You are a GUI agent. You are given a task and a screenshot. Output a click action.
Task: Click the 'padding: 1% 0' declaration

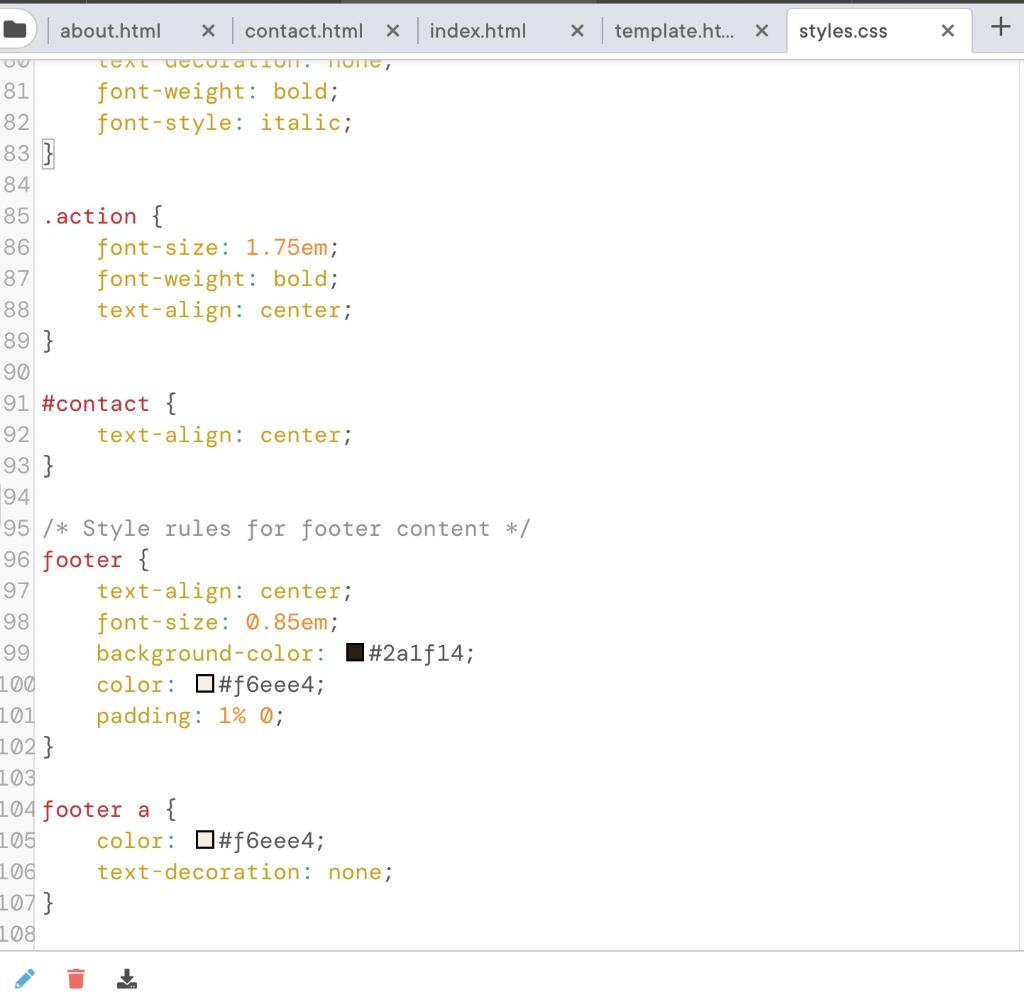(190, 716)
